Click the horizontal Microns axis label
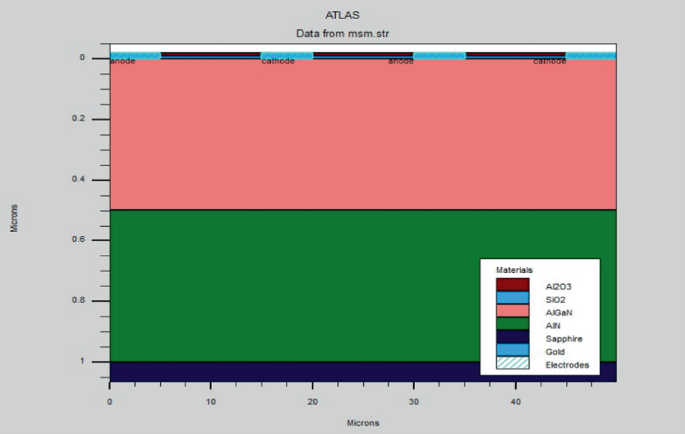The height and width of the screenshot is (434, 685). [x=363, y=423]
